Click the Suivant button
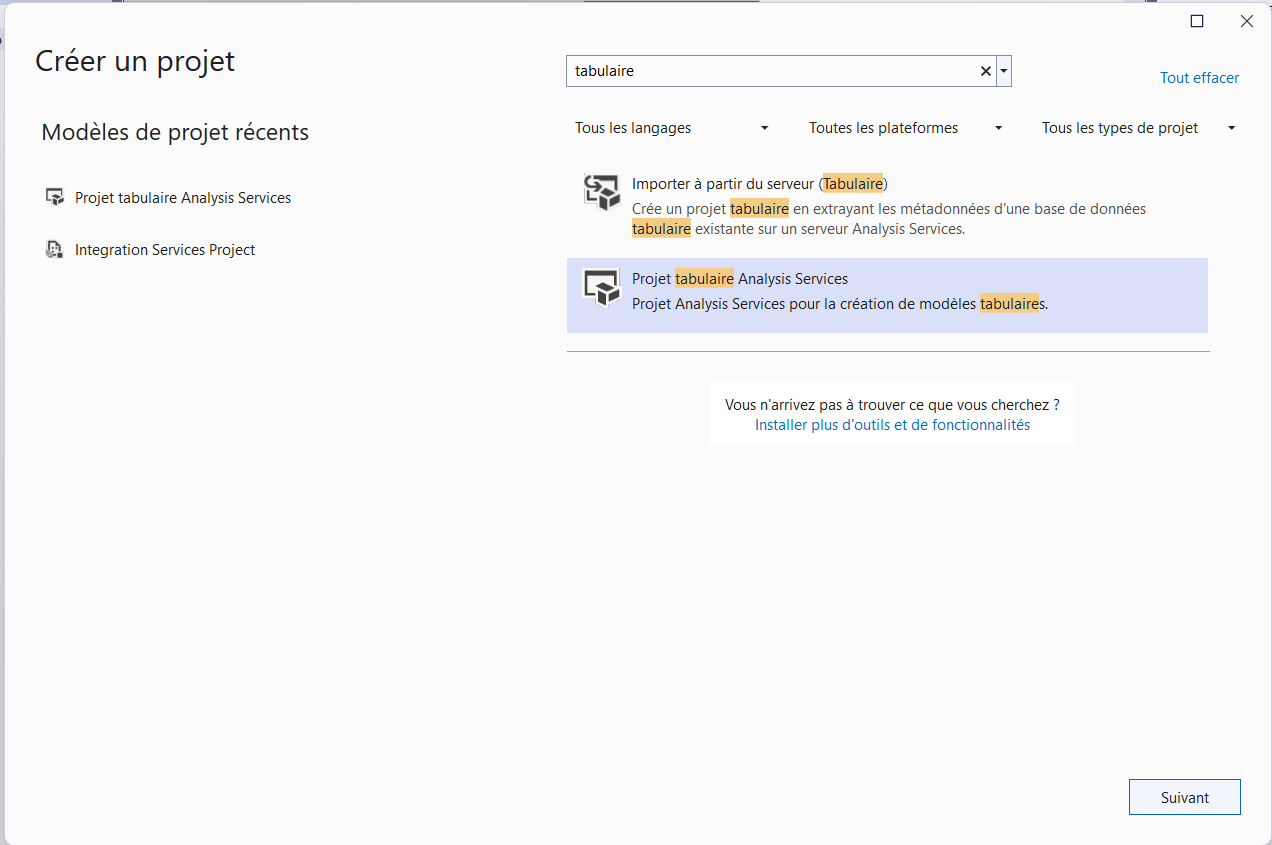This screenshot has height=845, width=1272. [x=1185, y=798]
